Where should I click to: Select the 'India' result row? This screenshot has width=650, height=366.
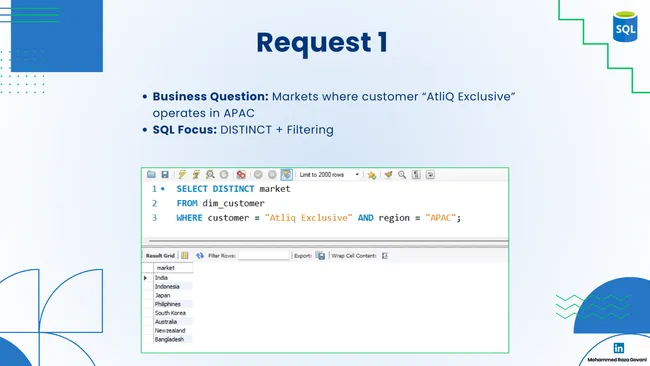(173, 278)
